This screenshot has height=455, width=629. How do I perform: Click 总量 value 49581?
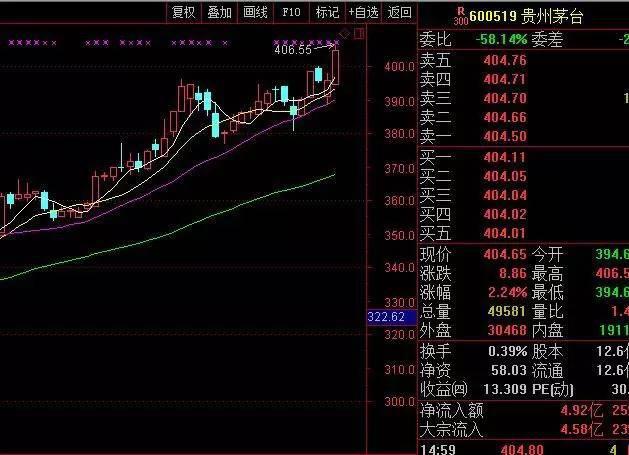tap(507, 311)
